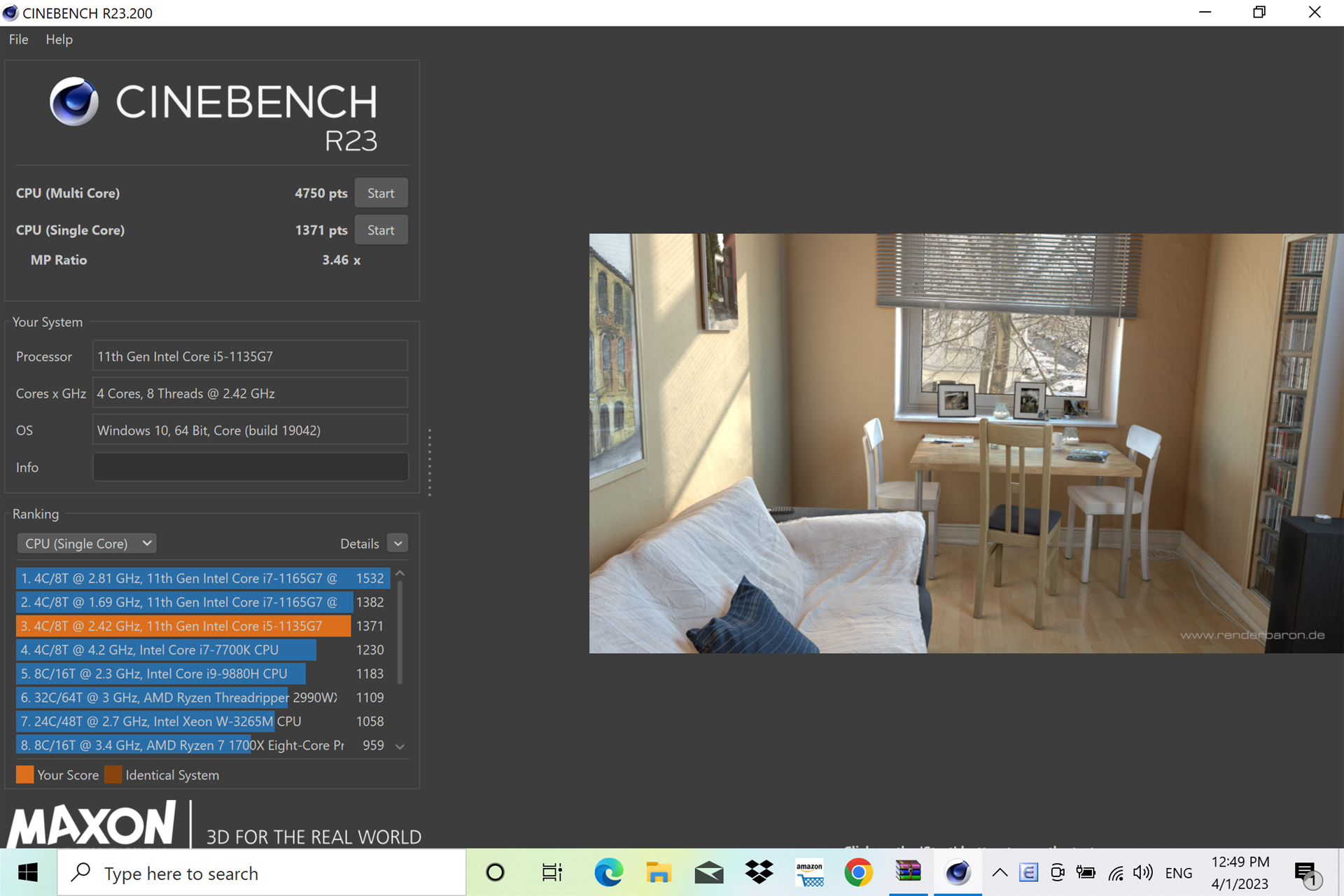Open the WinRAR taskbar icon

pos(909,872)
